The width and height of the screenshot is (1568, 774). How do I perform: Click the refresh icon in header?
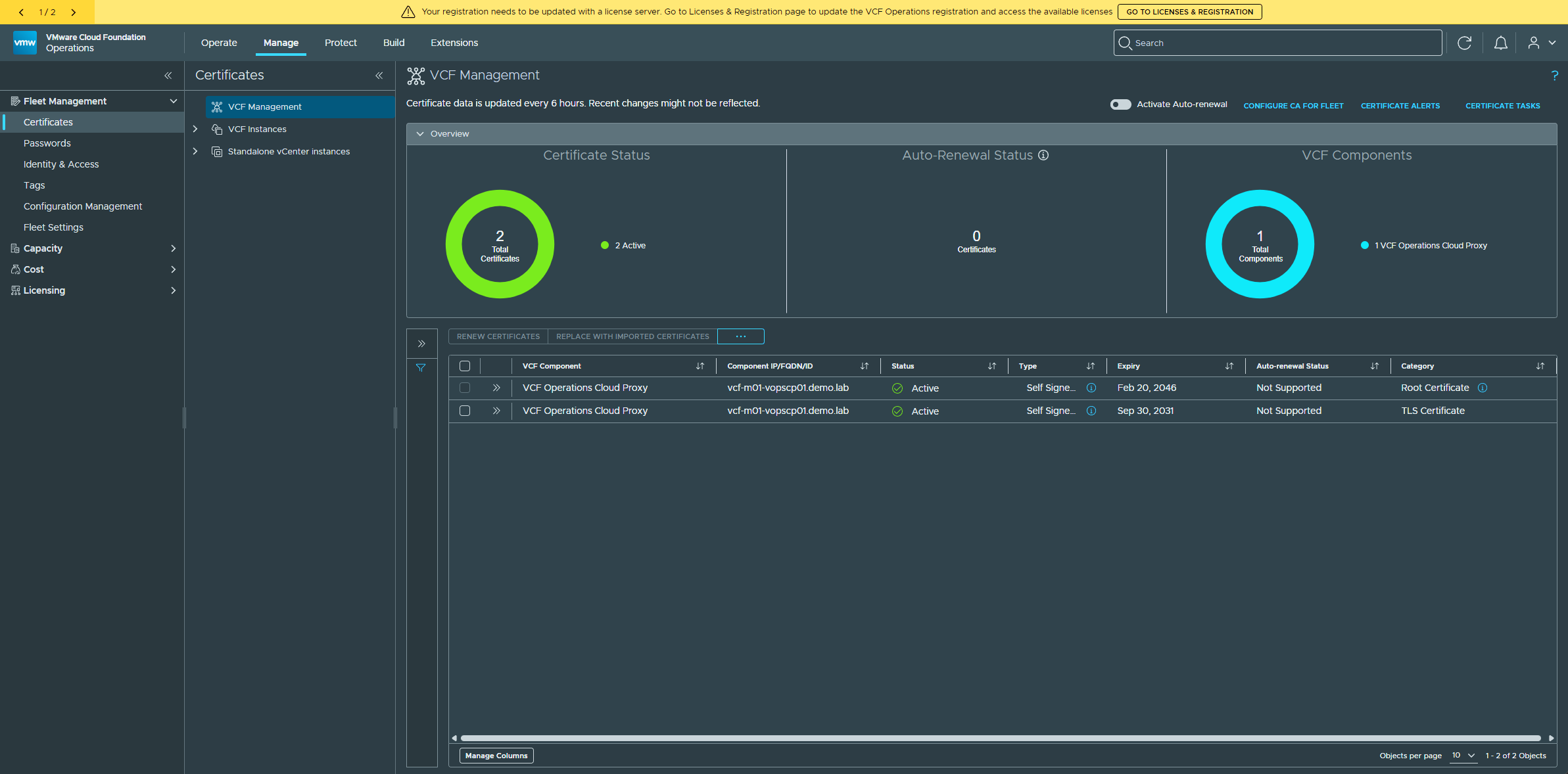[1464, 43]
